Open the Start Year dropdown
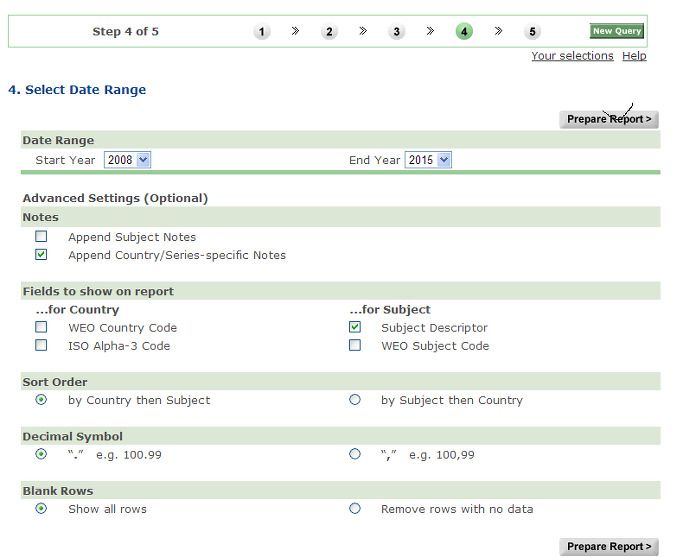 coord(127,160)
